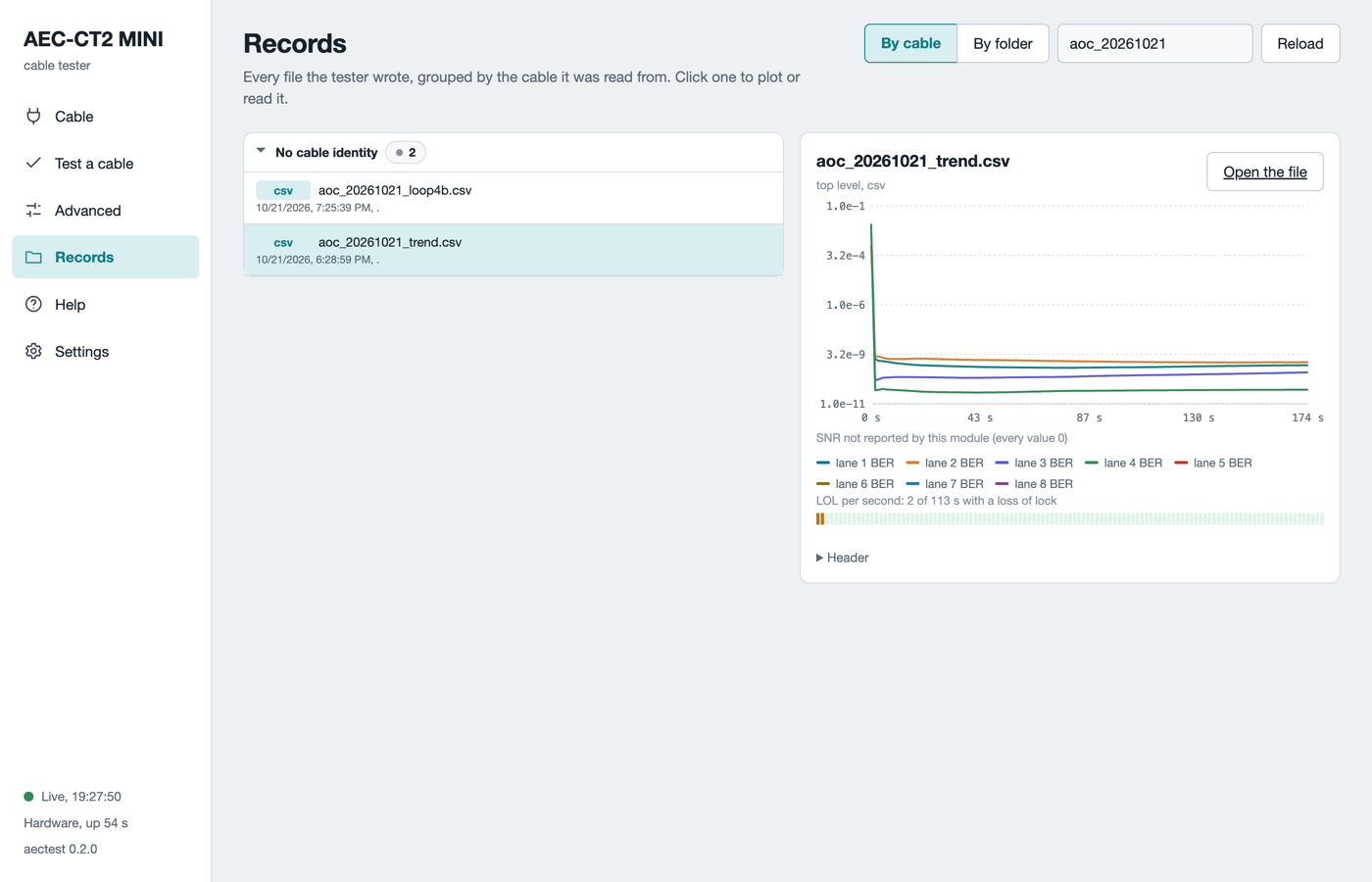Click the Hardware, up 54 s status

[x=75, y=823]
